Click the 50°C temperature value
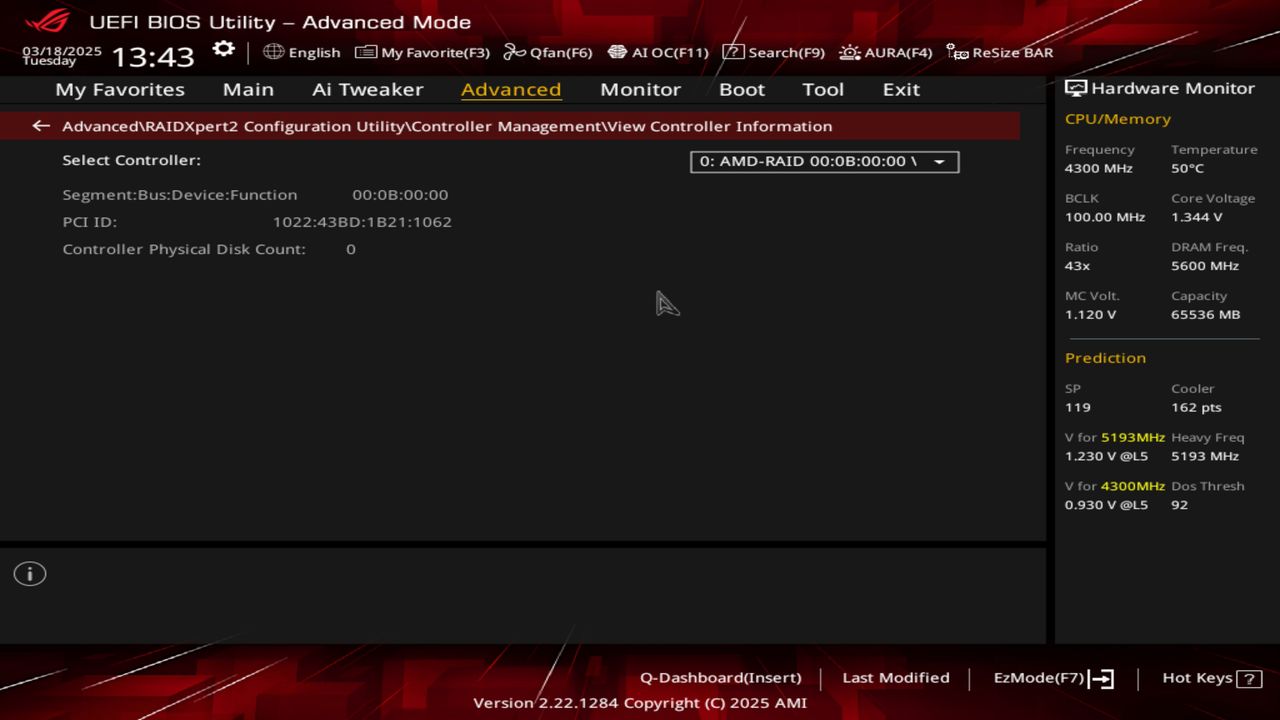The height and width of the screenshot is (720, 1280). tap(1188, 168)
